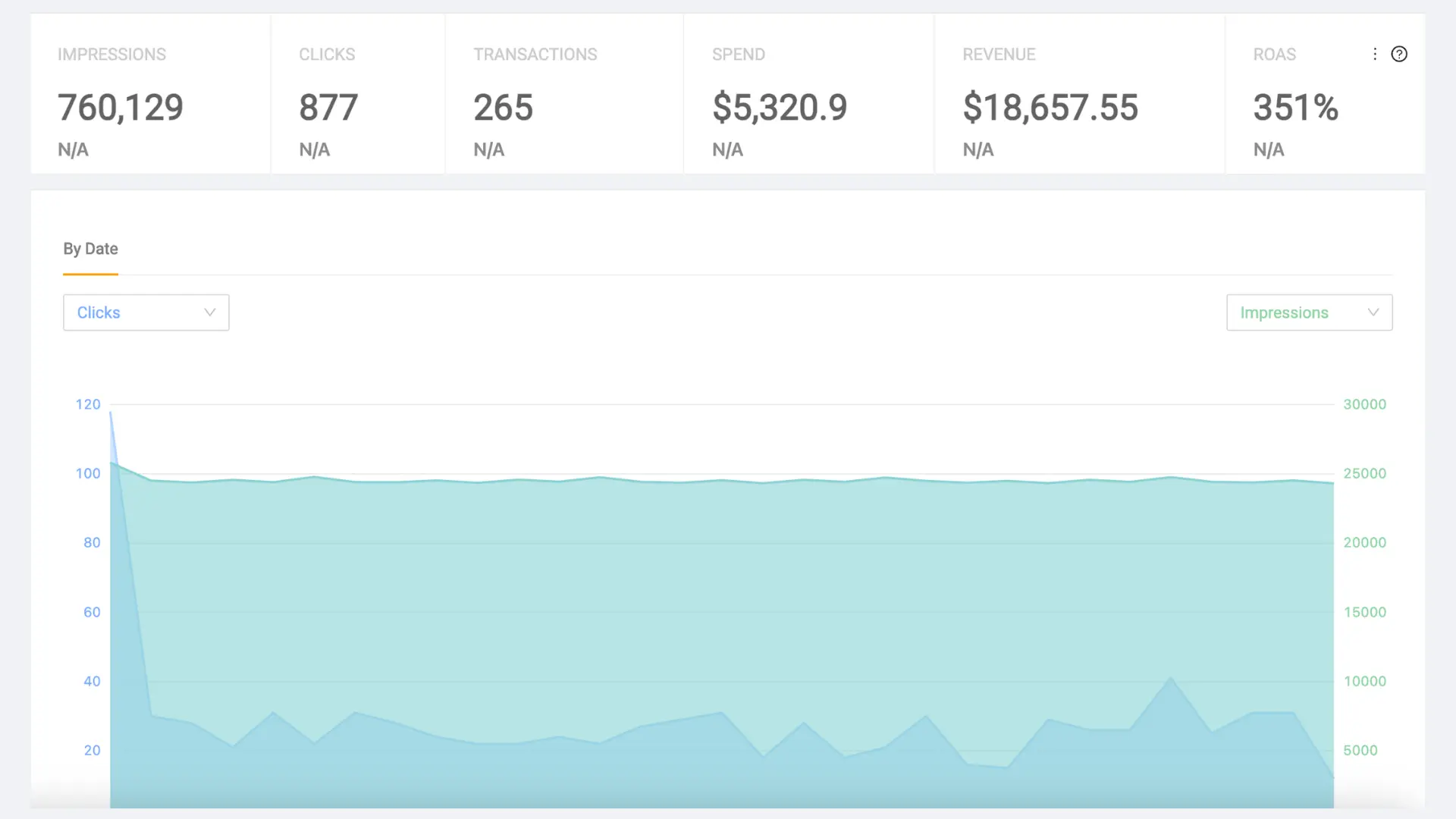Click the 120 left axis label
Viewport: 1456px width, 819px height.
pyautogui.click(x=88, y=404)
